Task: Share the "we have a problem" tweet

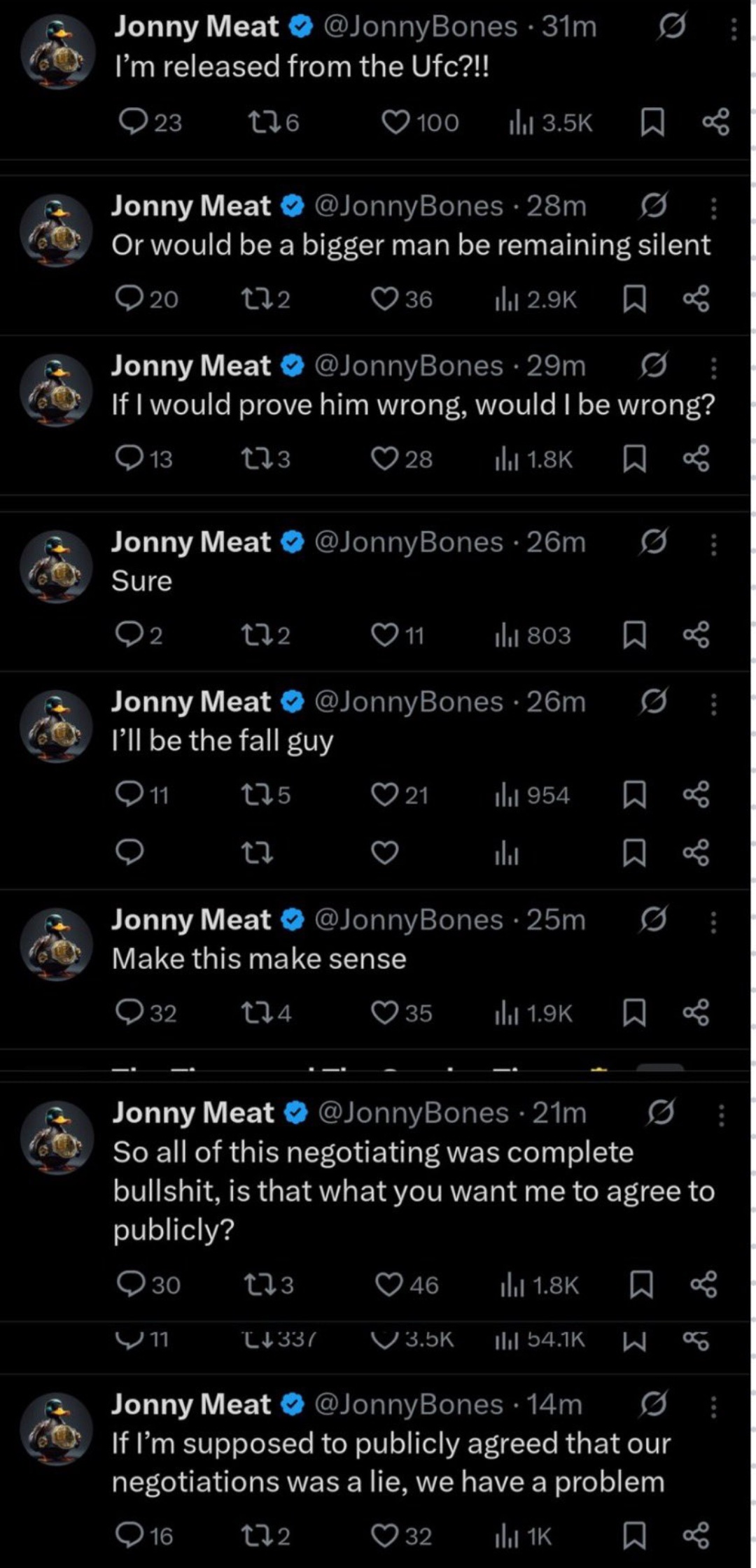Action: 696,1536
